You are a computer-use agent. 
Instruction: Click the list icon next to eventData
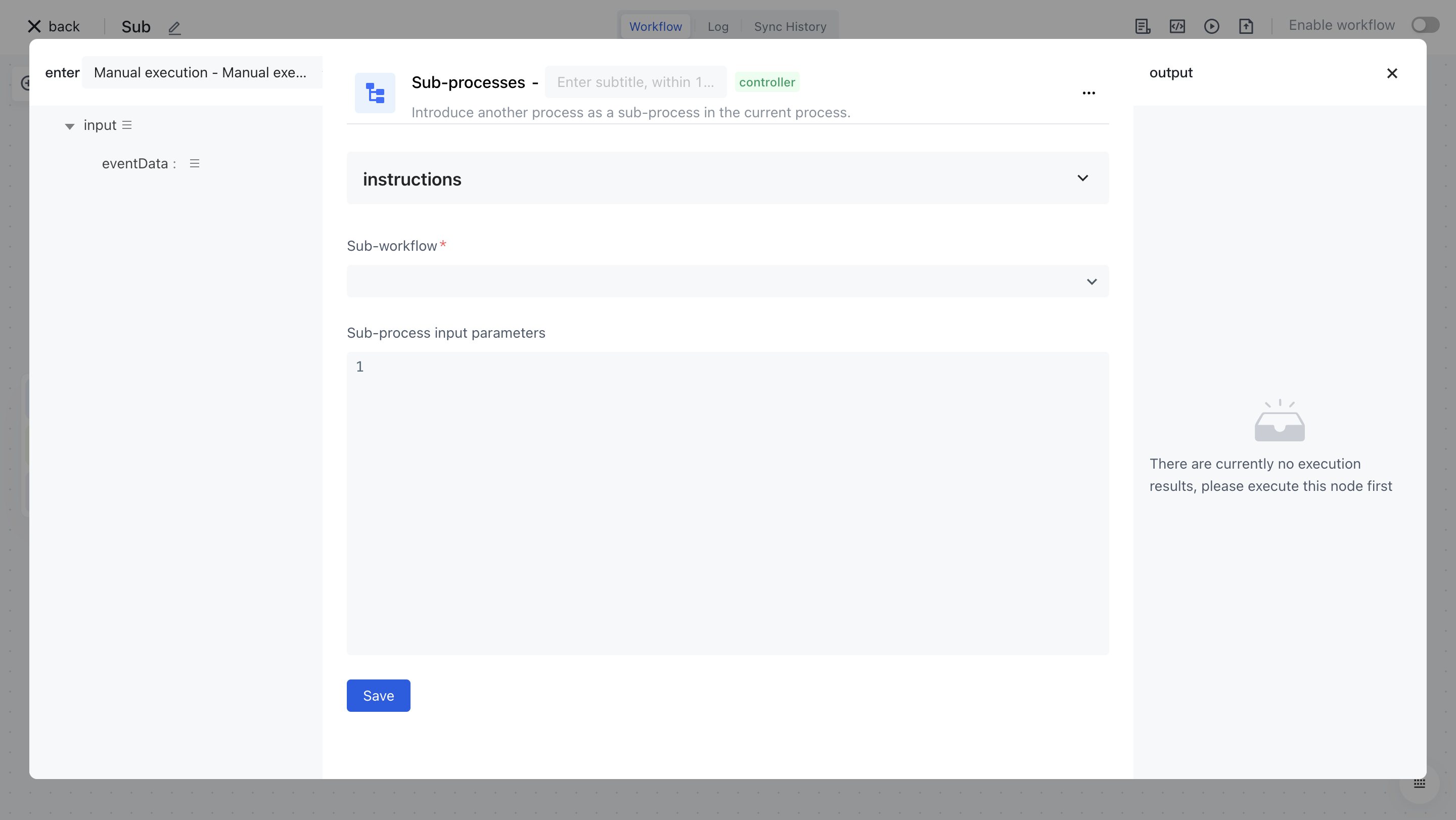click(x=195, y=164)
